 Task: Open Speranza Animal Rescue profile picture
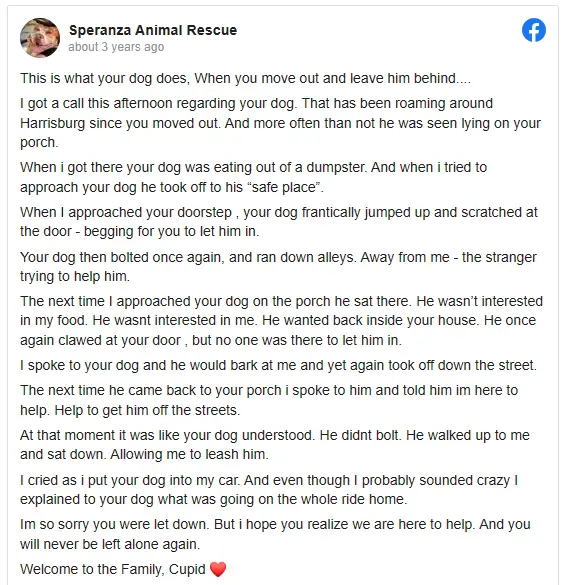tap(40, 38)
